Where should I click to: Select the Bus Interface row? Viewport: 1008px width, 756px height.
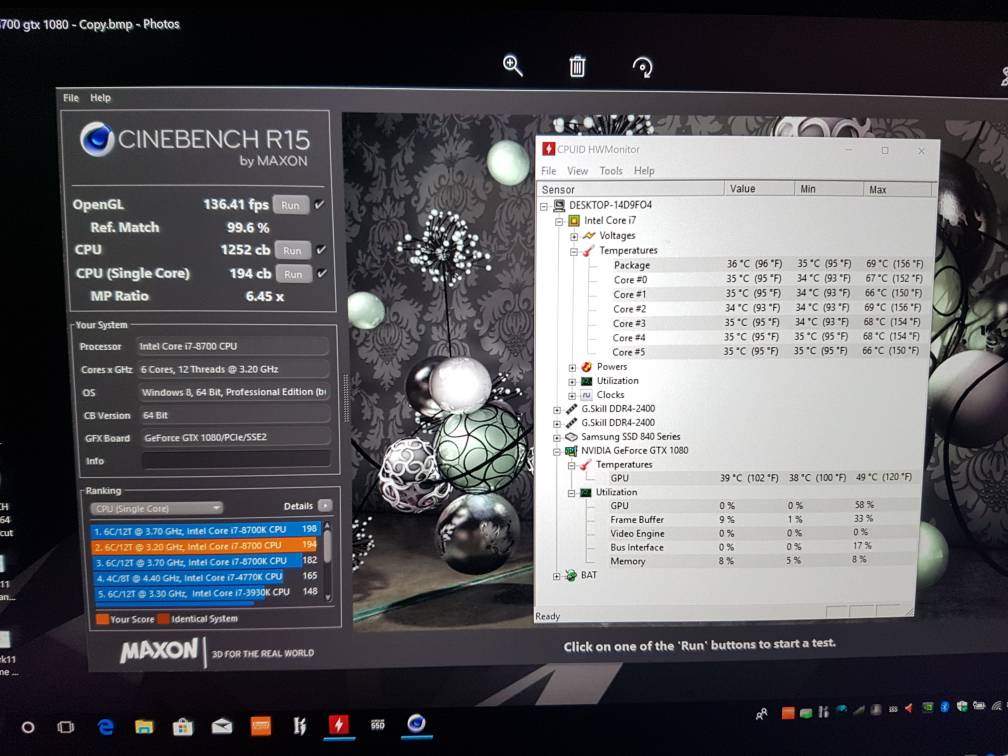(752, 547)
